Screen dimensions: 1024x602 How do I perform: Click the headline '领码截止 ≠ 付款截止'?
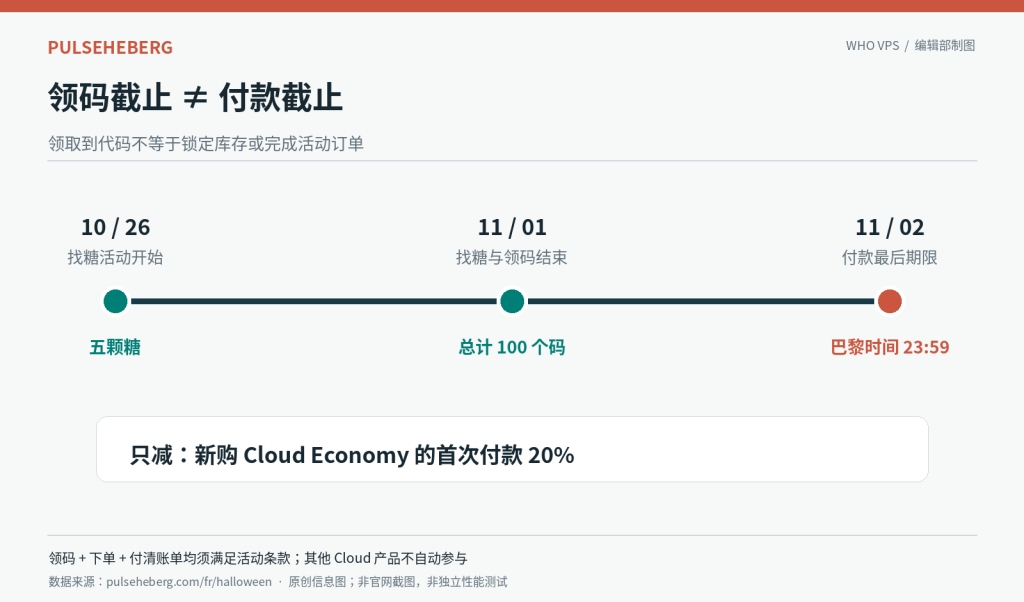(x=195, y=97)
